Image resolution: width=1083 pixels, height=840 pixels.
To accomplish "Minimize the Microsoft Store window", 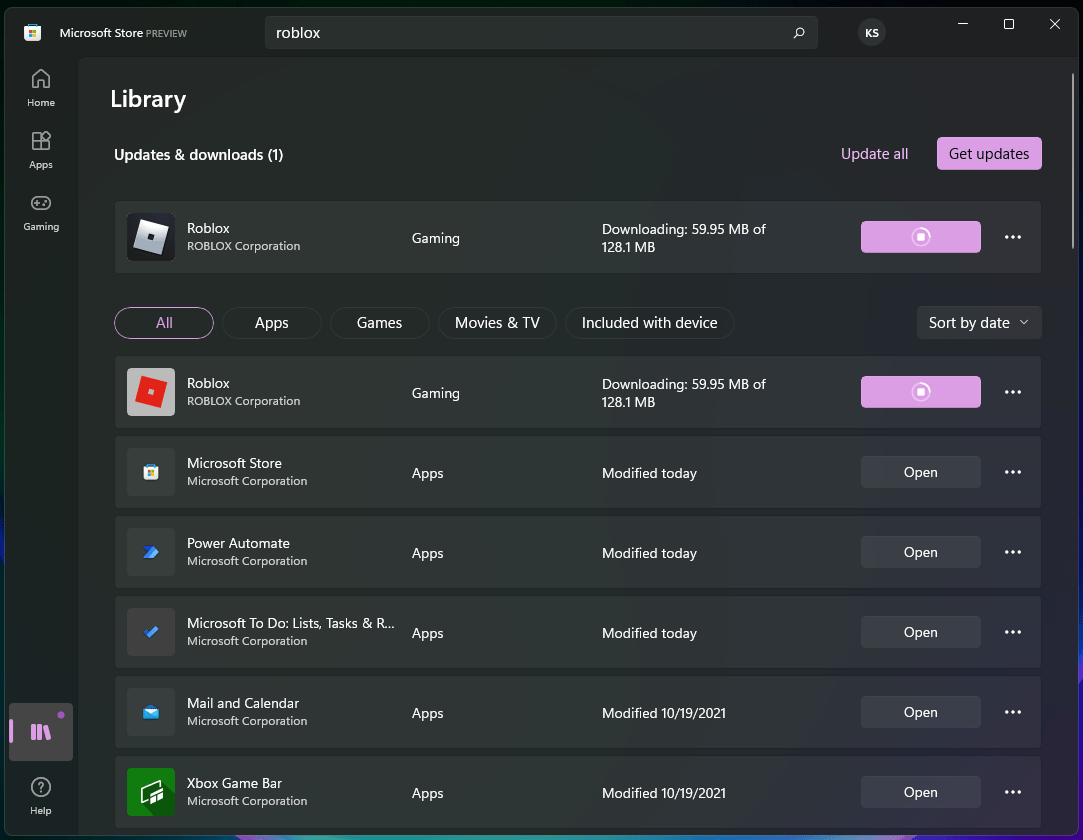I will (963, 24).
